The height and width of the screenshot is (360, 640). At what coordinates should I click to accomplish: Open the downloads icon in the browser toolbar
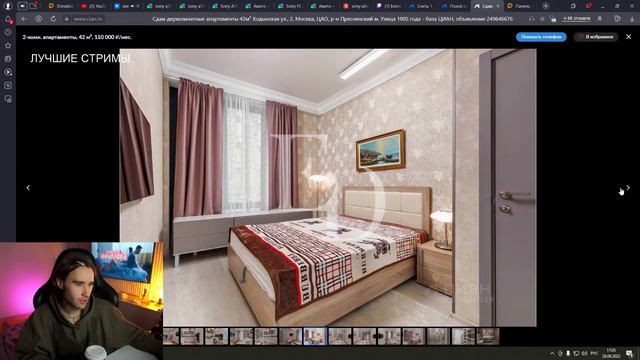tap(633, 19)
